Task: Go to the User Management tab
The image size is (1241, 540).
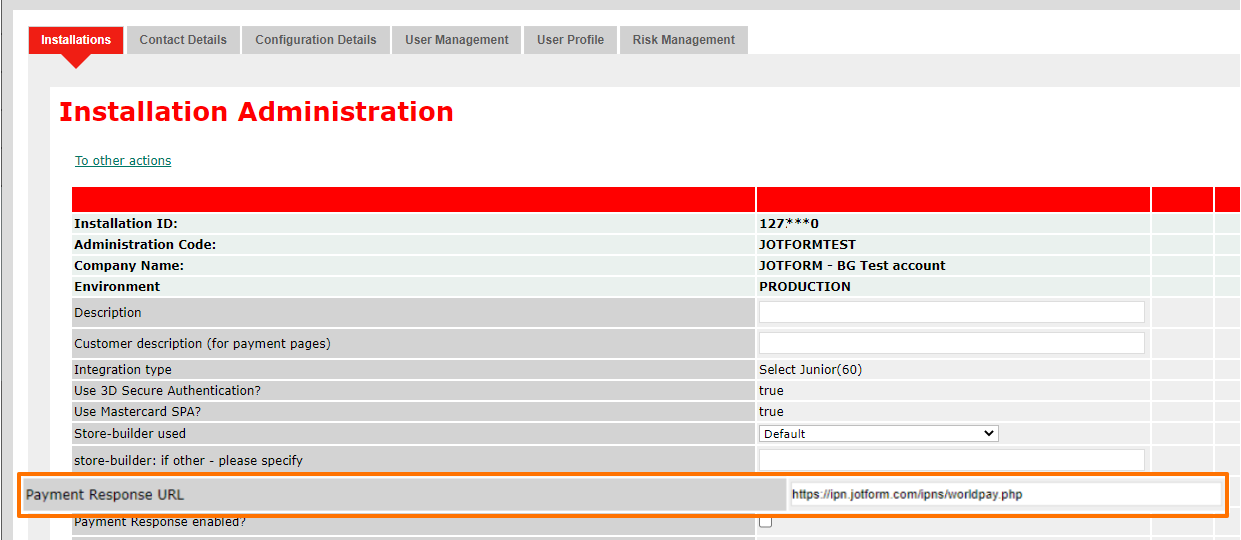Action: click(456, 40)
